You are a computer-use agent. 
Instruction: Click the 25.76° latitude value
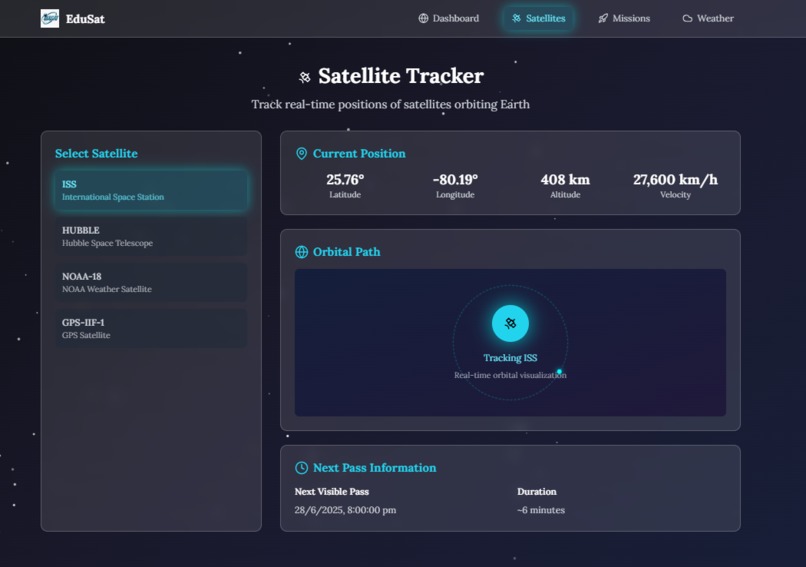tap(345, 179)
